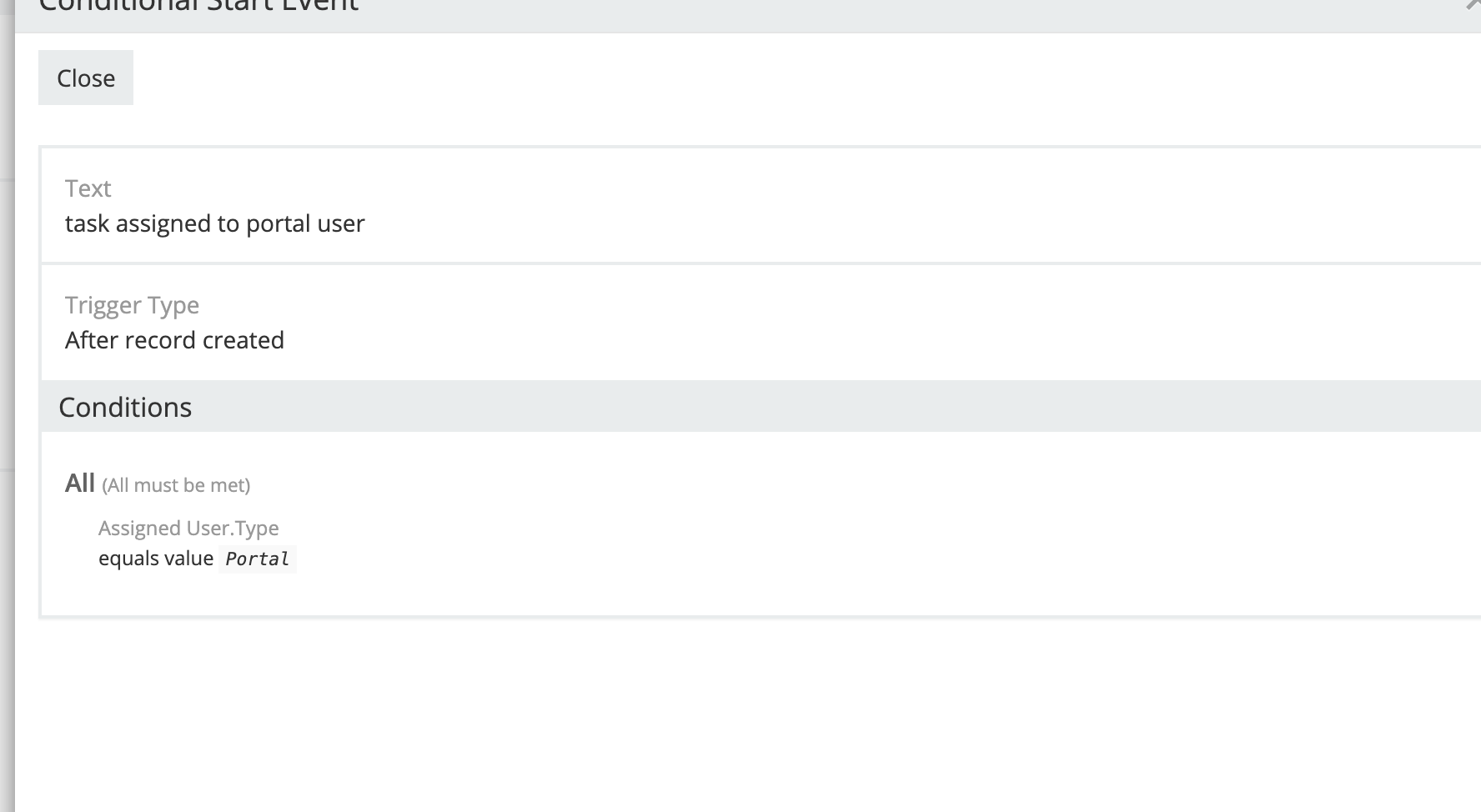Click the Conditional Start Event dialog title

pos(198,6)
